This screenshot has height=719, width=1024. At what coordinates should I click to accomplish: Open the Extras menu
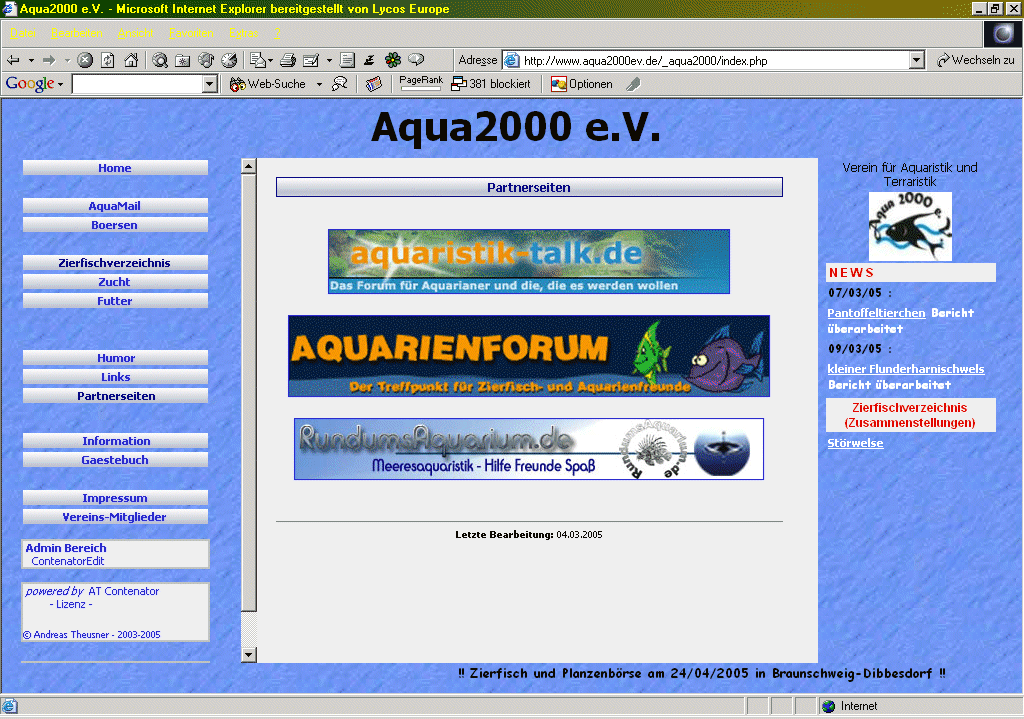(x=244, y=33)
